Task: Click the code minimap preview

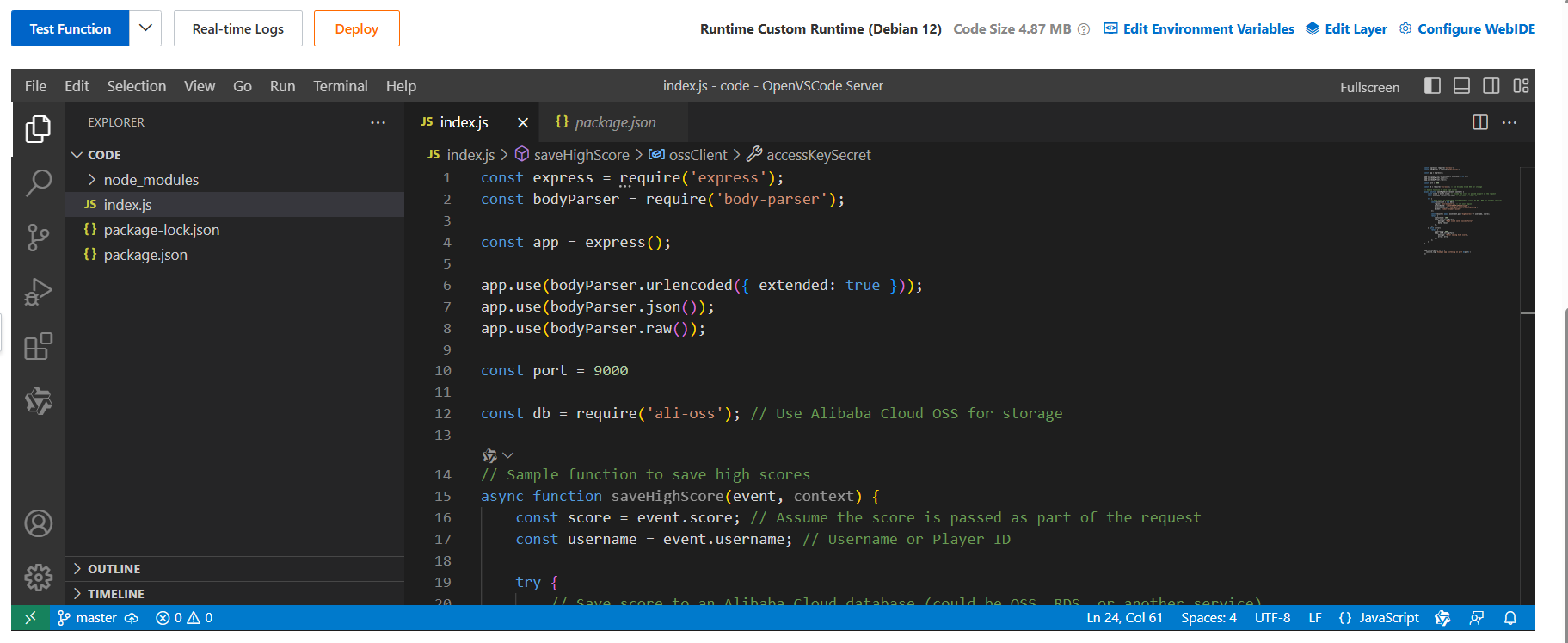Action: [1470, 210]
